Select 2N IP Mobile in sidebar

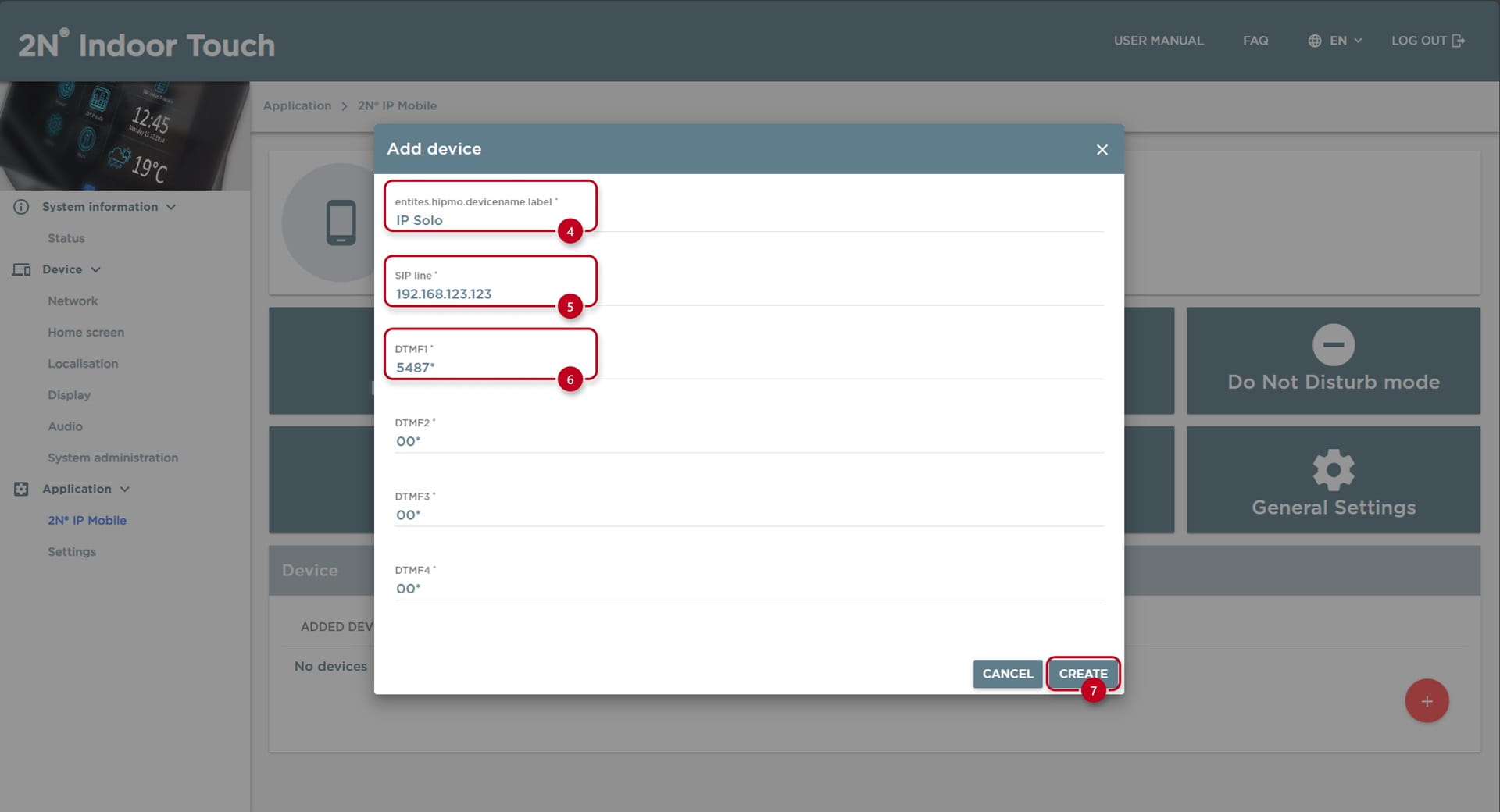click(x=87, y=520)
